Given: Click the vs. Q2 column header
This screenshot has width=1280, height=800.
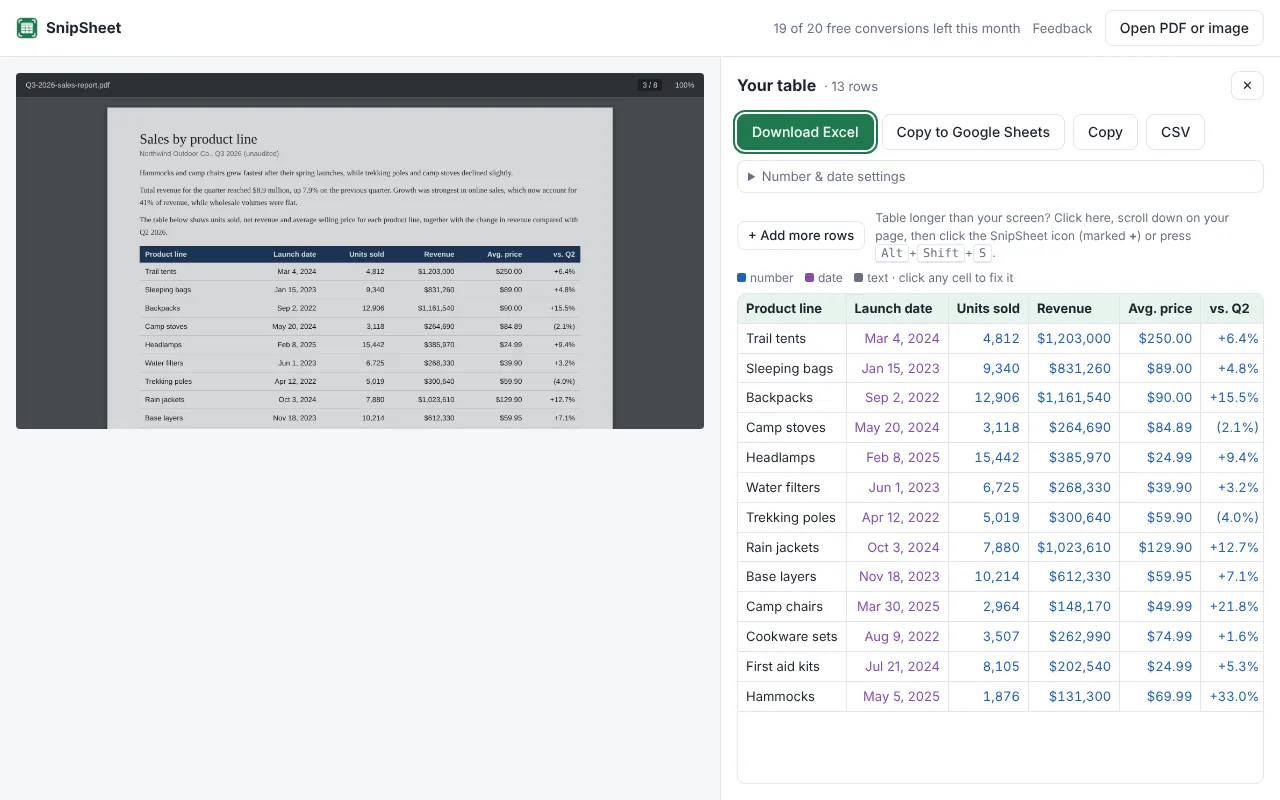Looking at the screenshot, I should 1232,309.
